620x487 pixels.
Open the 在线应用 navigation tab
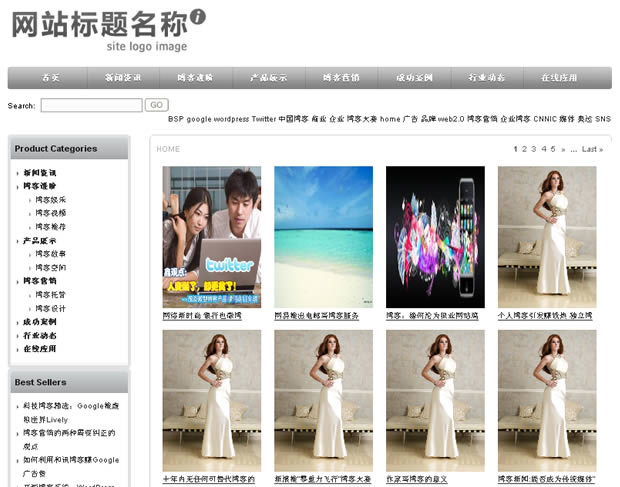(559, 77)
